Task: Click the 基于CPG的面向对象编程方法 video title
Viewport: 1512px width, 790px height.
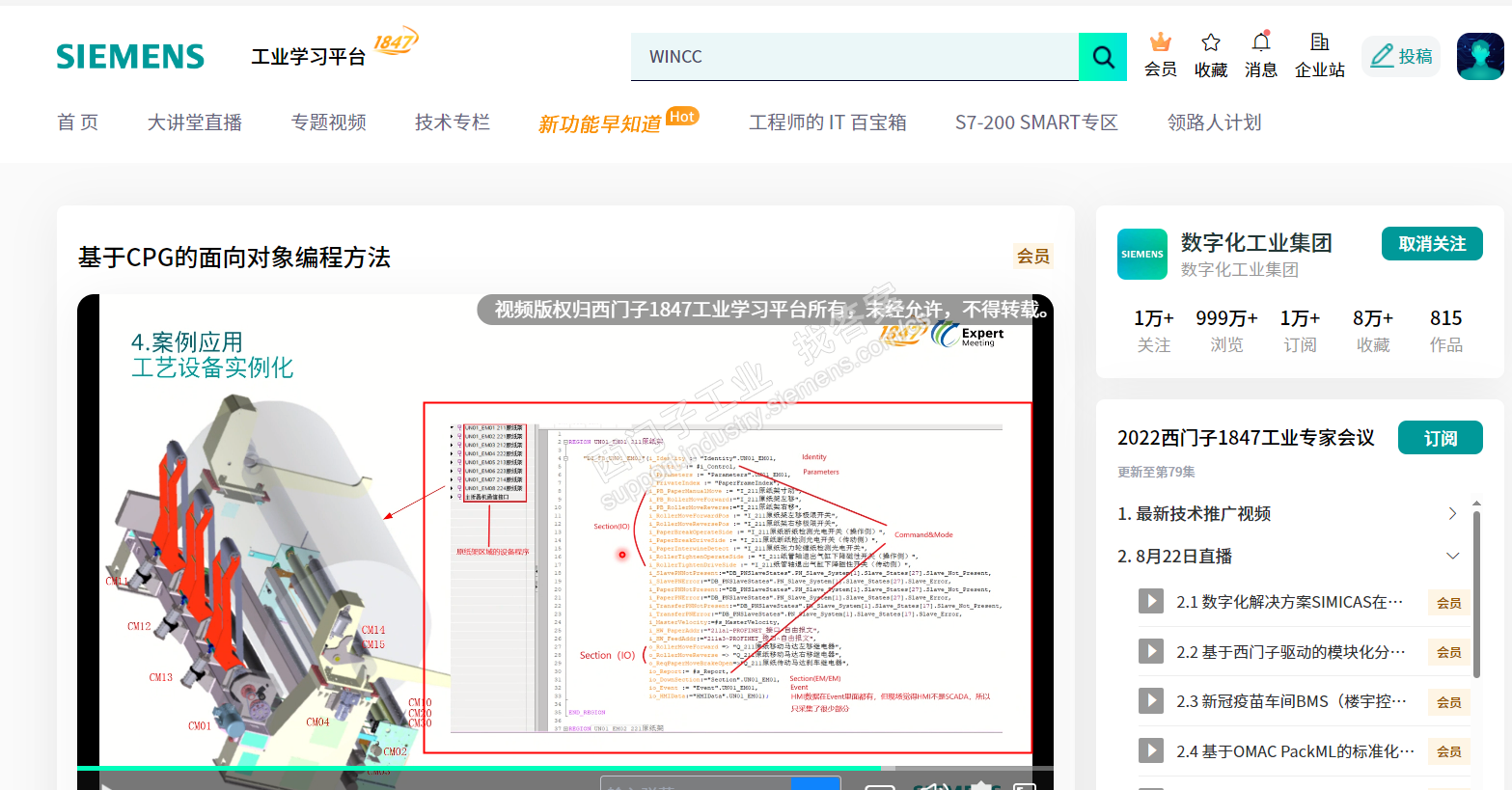Action: pyautogui.click(x=234, y=258)
